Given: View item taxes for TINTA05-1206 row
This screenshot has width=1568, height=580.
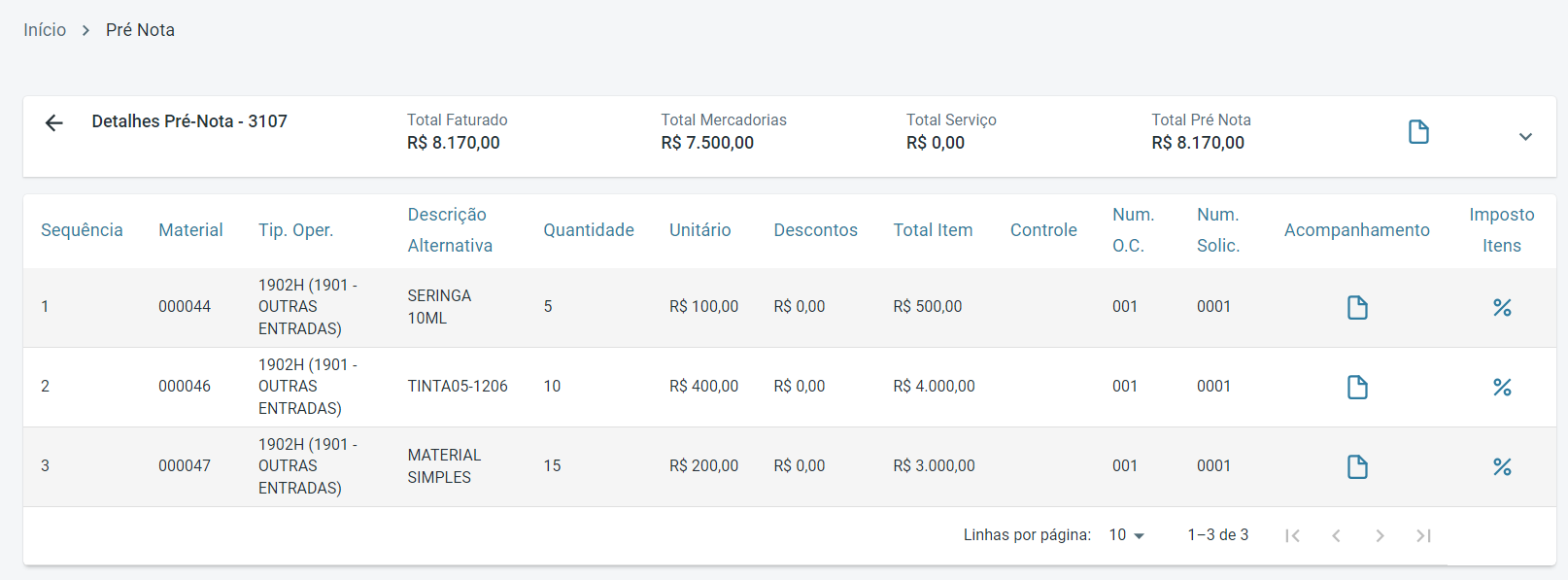Looking at the screenshot, I should [1502, 388].
